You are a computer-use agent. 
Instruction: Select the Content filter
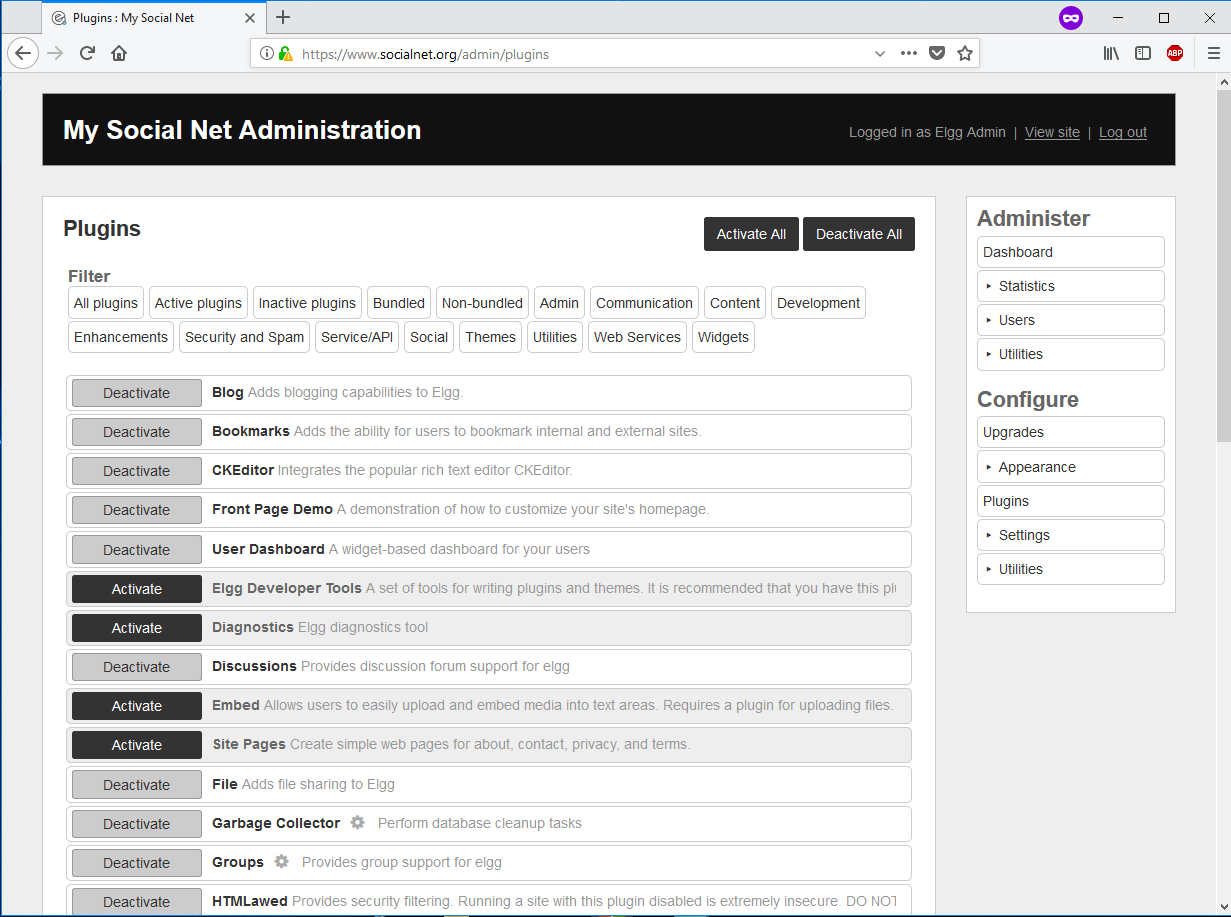(x=735, y=303)
